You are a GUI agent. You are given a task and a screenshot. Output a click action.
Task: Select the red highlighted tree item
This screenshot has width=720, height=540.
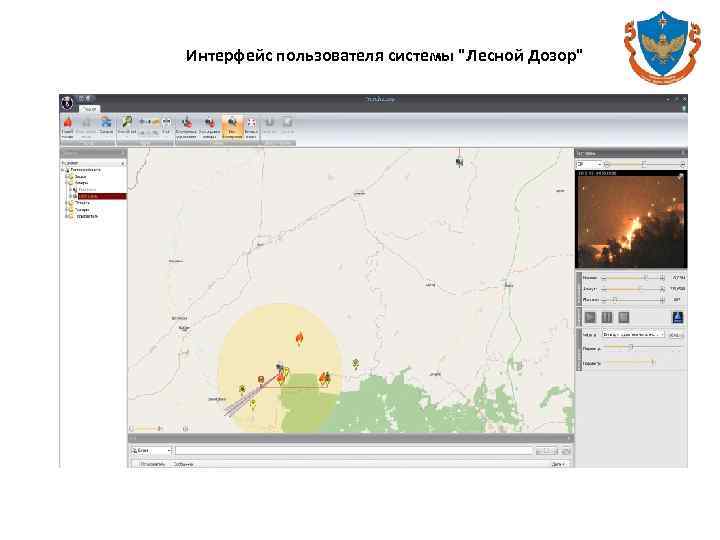[x=101, y=196]
